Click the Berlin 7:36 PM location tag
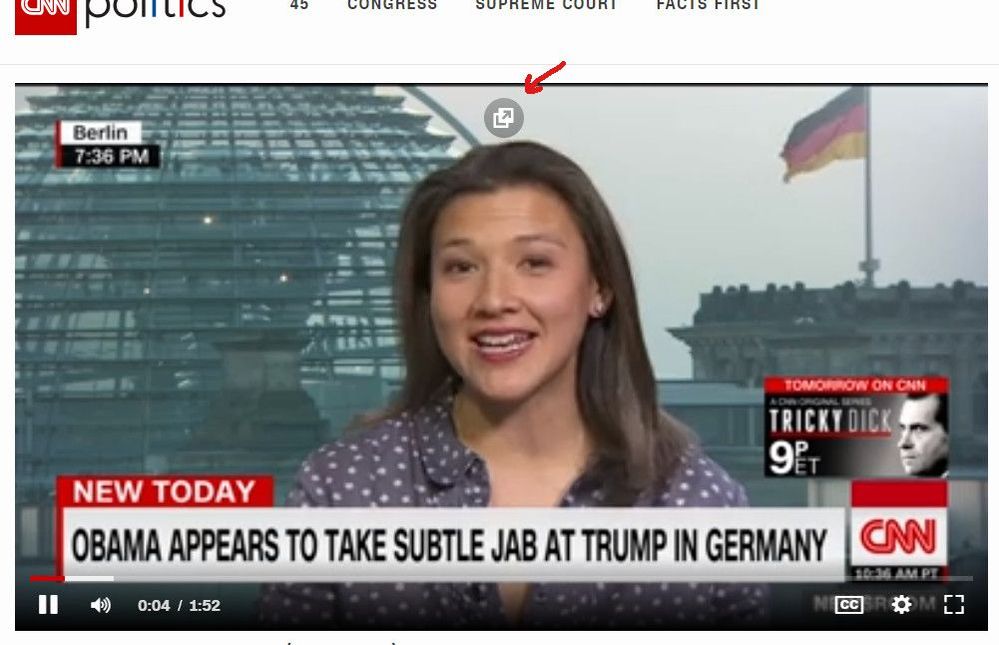 pyautogui.click(x=107, y=145)
